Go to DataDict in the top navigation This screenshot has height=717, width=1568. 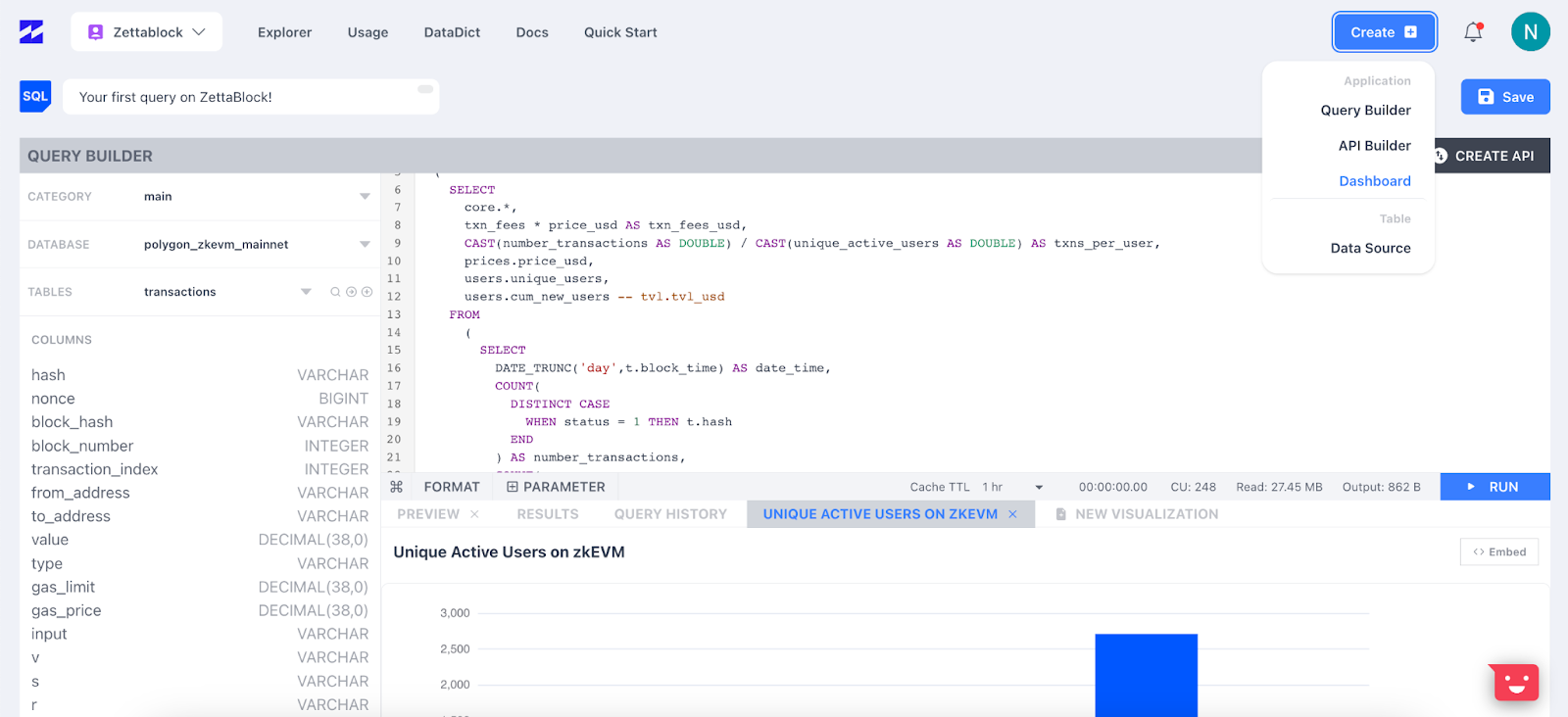pyautogui.click(x=452, y=32)
